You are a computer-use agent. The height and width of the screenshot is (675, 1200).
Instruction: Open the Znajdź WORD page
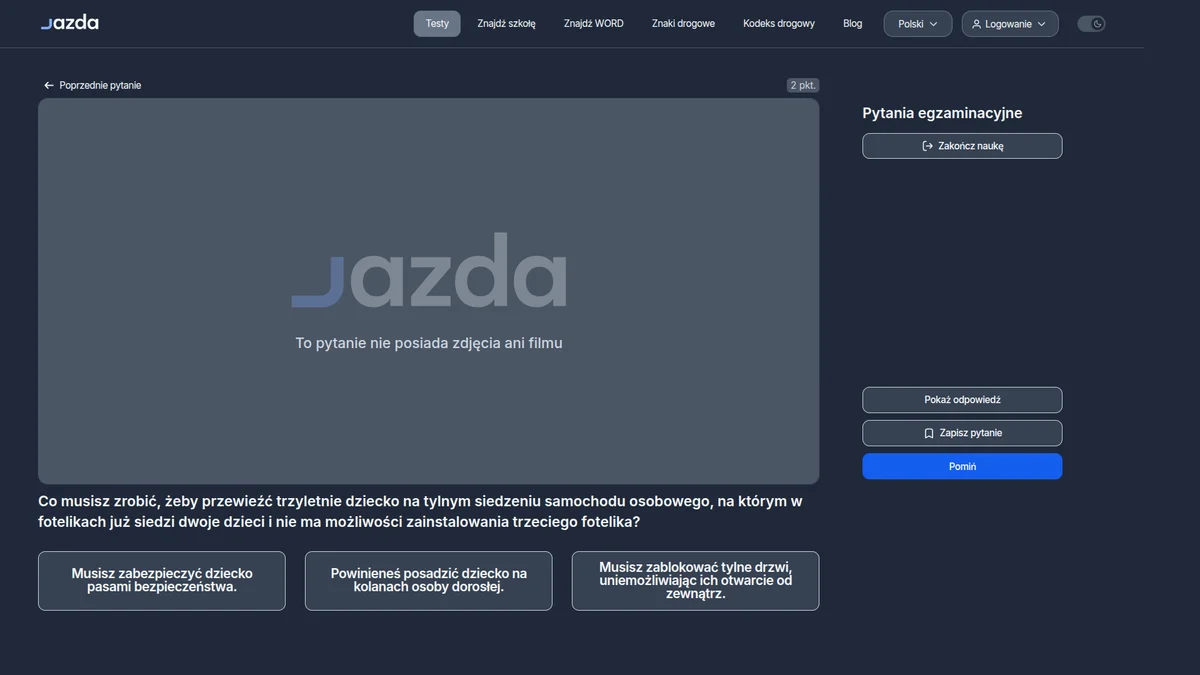(593, 24)
